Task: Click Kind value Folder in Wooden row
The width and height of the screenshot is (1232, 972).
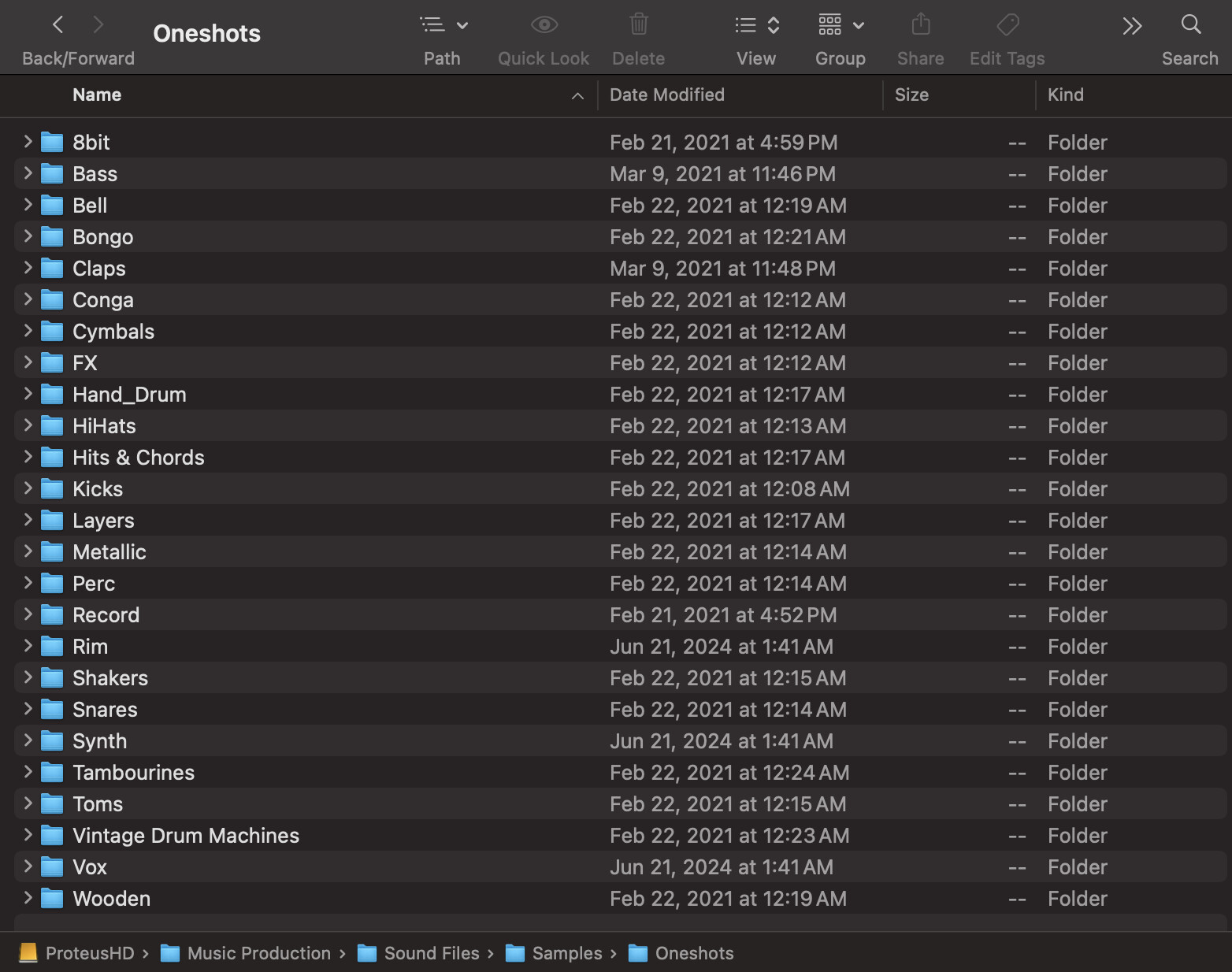Action: (x=1077, y=899)
